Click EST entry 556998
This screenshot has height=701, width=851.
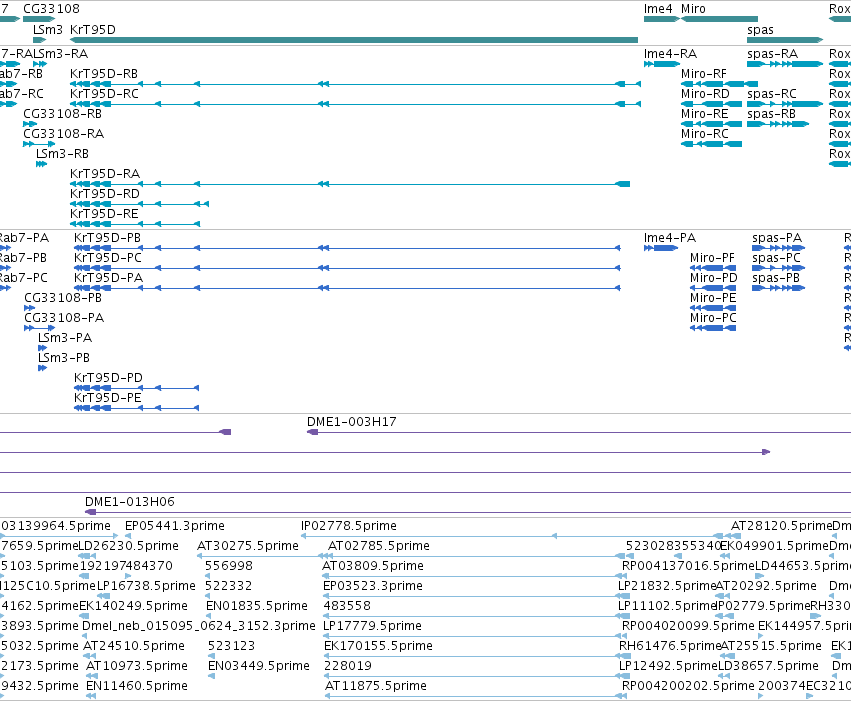click(x=228, y=566)
